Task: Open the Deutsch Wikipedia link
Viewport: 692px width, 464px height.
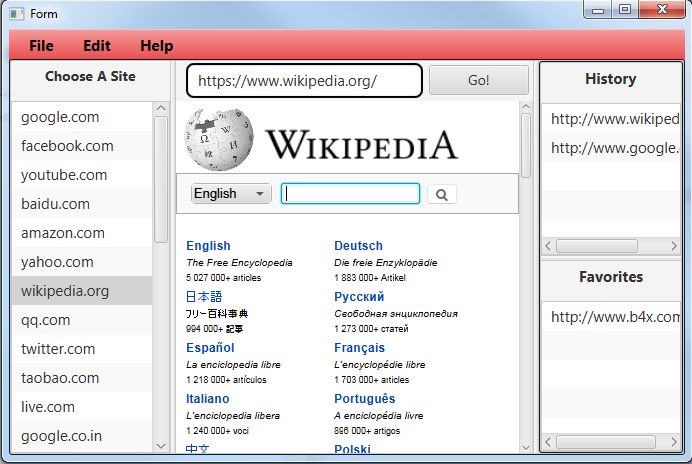Action: tap(358, 245)
